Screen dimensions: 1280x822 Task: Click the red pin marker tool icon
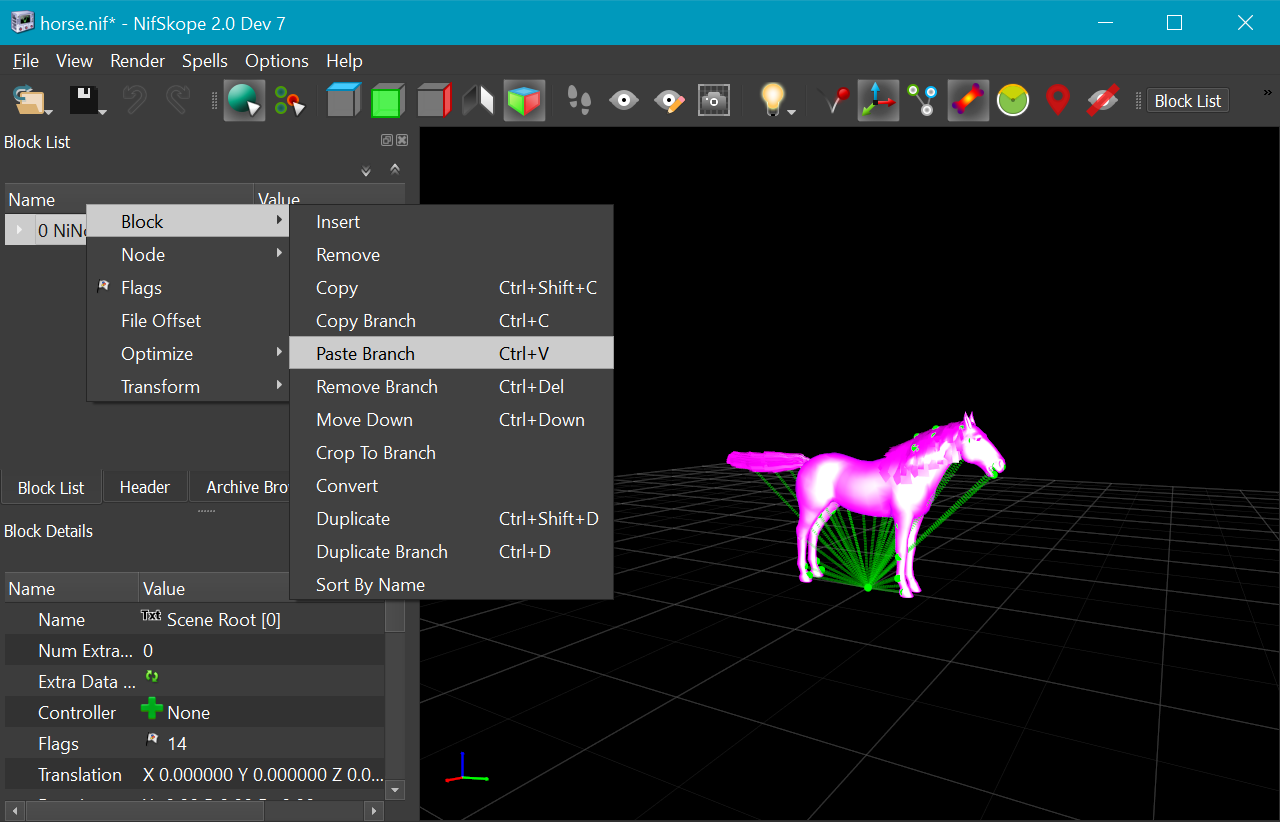coord(834,100)
